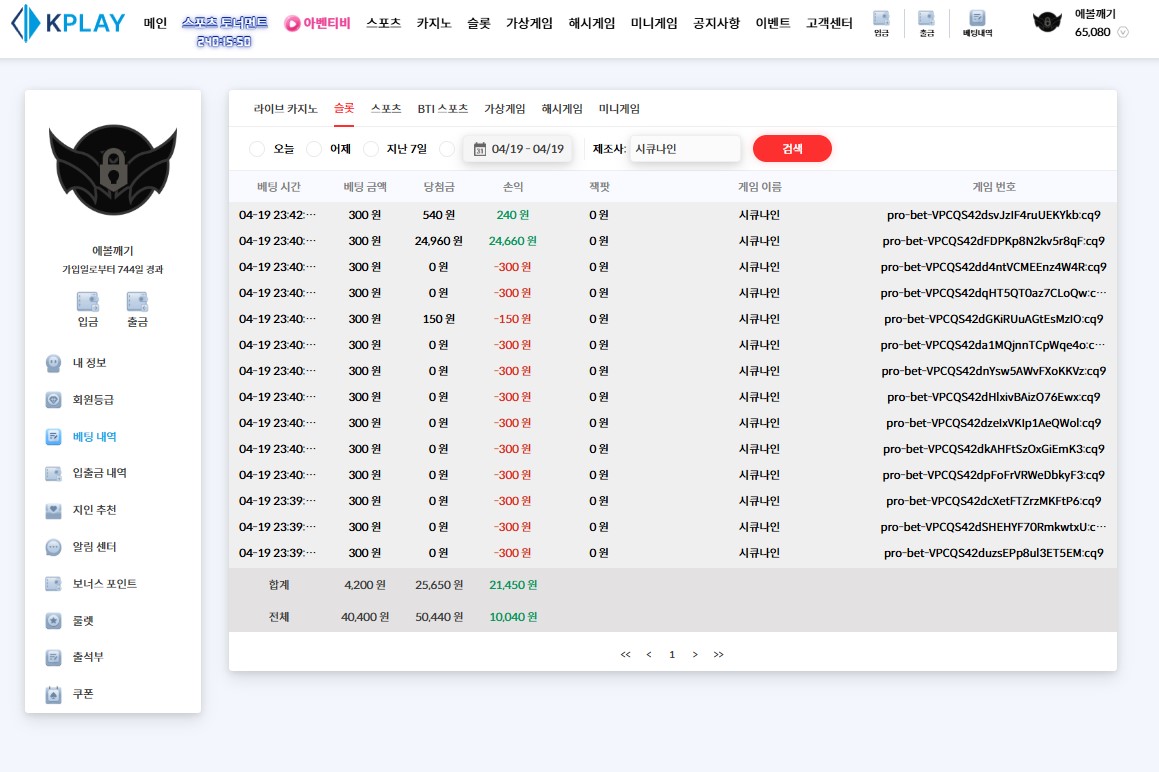Switch to the 라이브 카지노 tab
Viewport: 1159px width, 772px height.
tap(285, 109)
